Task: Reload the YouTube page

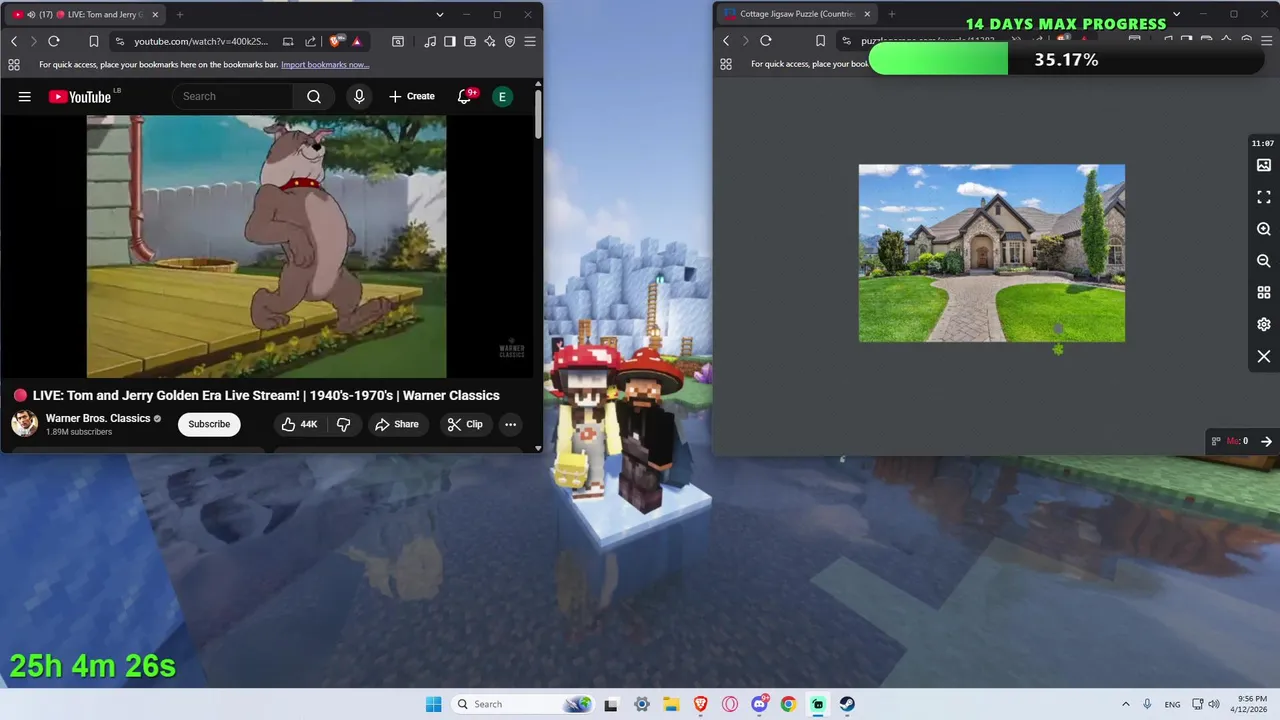Action: (x=54, y=41)
